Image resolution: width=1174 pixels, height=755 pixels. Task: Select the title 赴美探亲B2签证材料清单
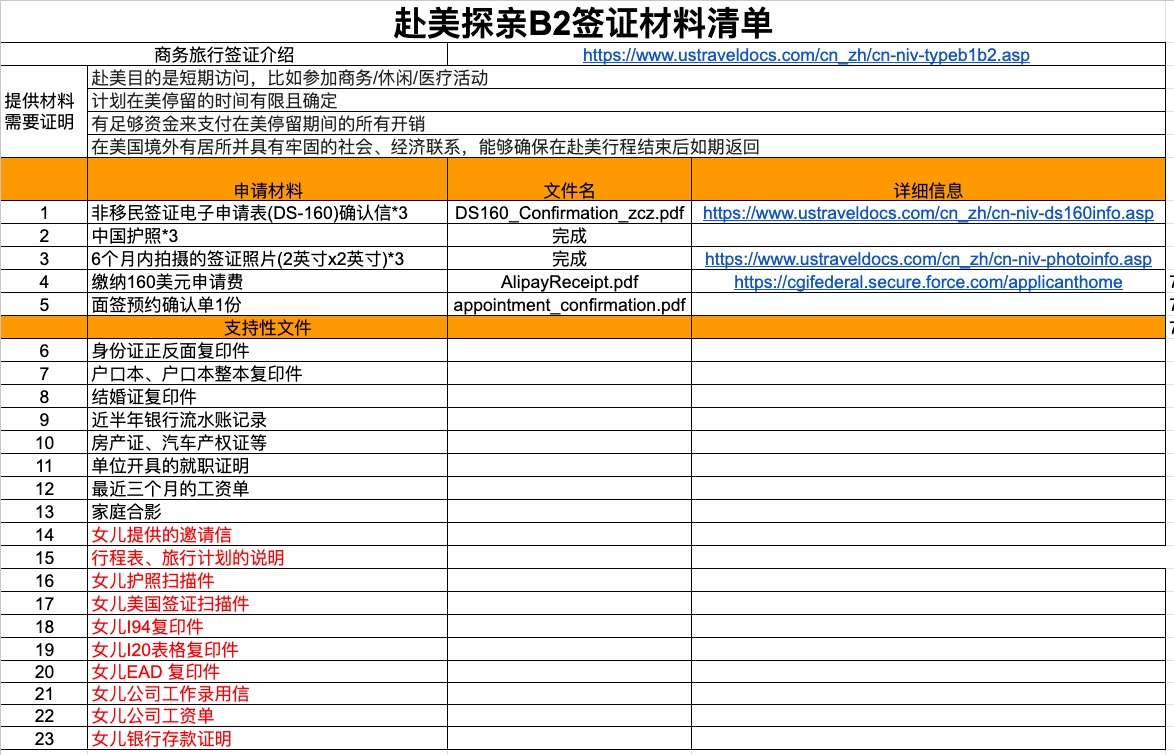pos(583,22)
